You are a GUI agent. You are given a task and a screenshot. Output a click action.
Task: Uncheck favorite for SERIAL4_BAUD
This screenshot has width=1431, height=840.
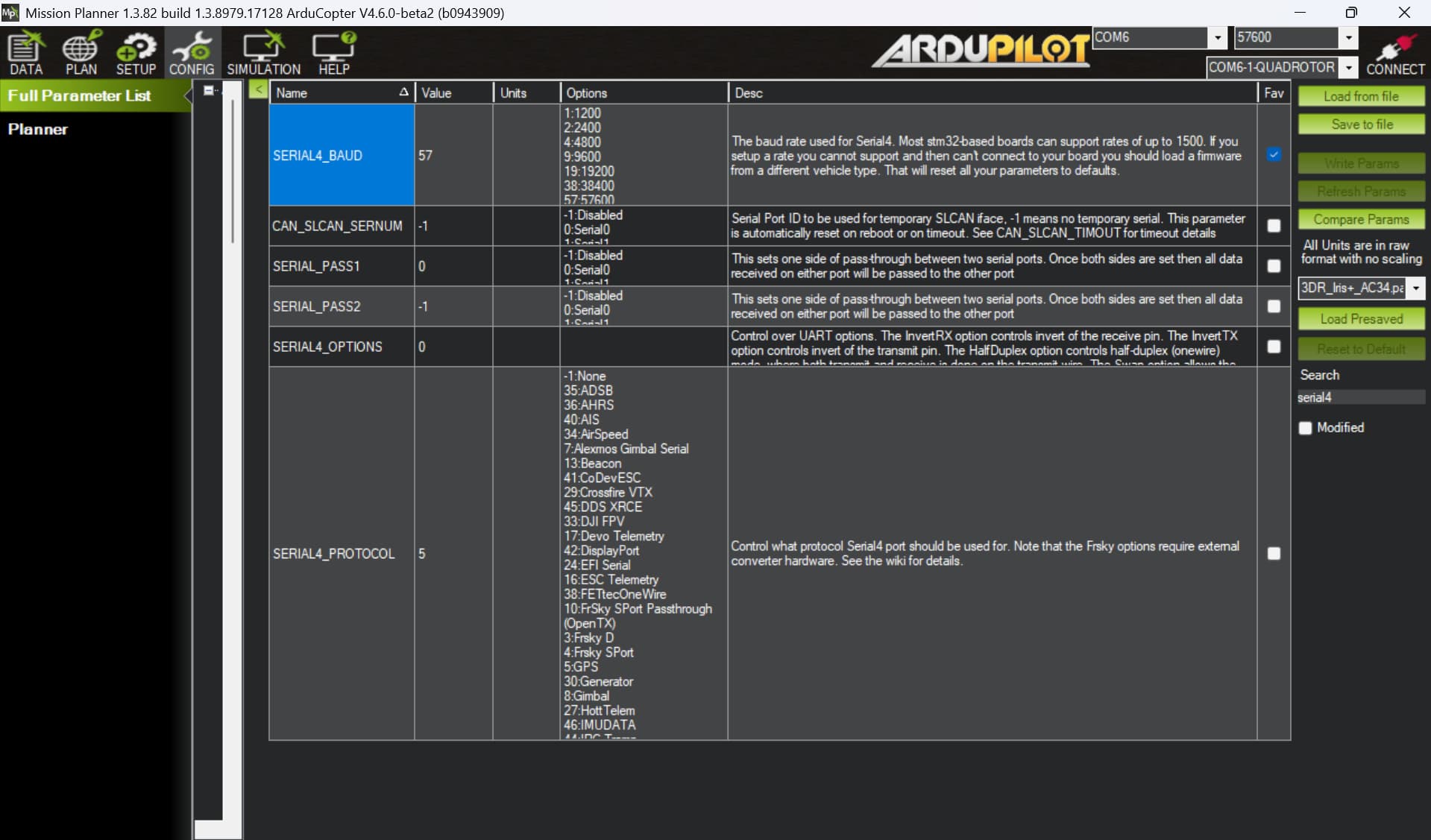click(1274, 154)
